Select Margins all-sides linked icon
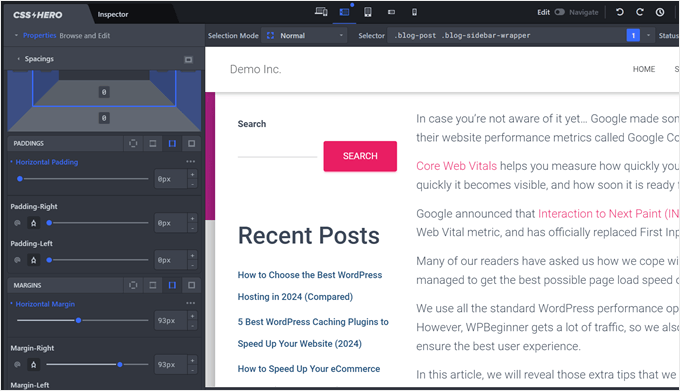680x391 pixels. tap(133, 285)
